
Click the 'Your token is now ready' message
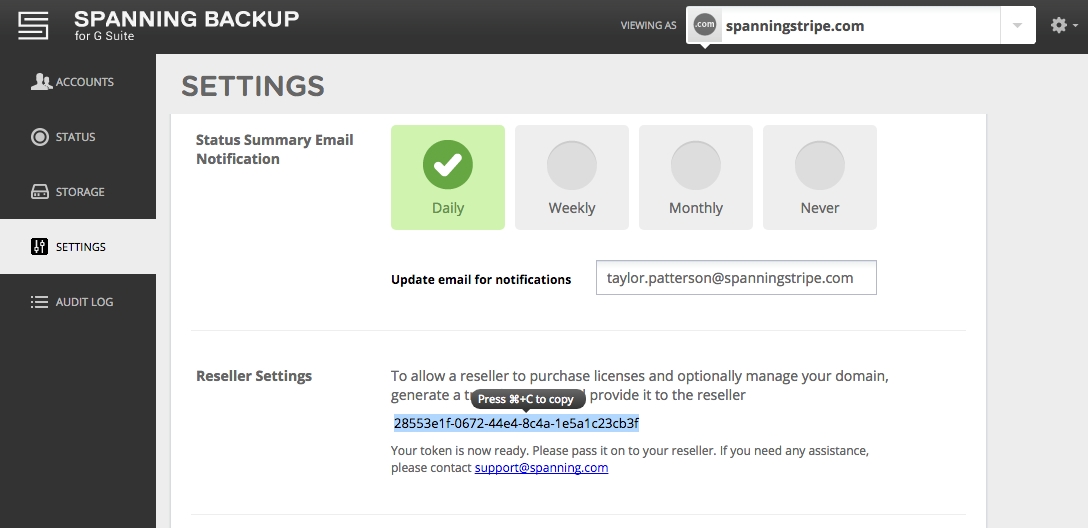tap(629, 459)
